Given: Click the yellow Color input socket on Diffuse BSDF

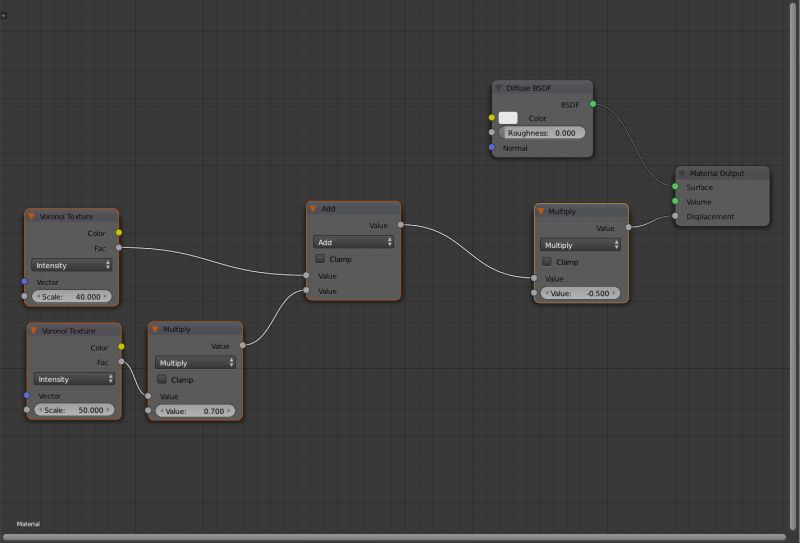Looking at the screenshot, I should coord(492,117).
